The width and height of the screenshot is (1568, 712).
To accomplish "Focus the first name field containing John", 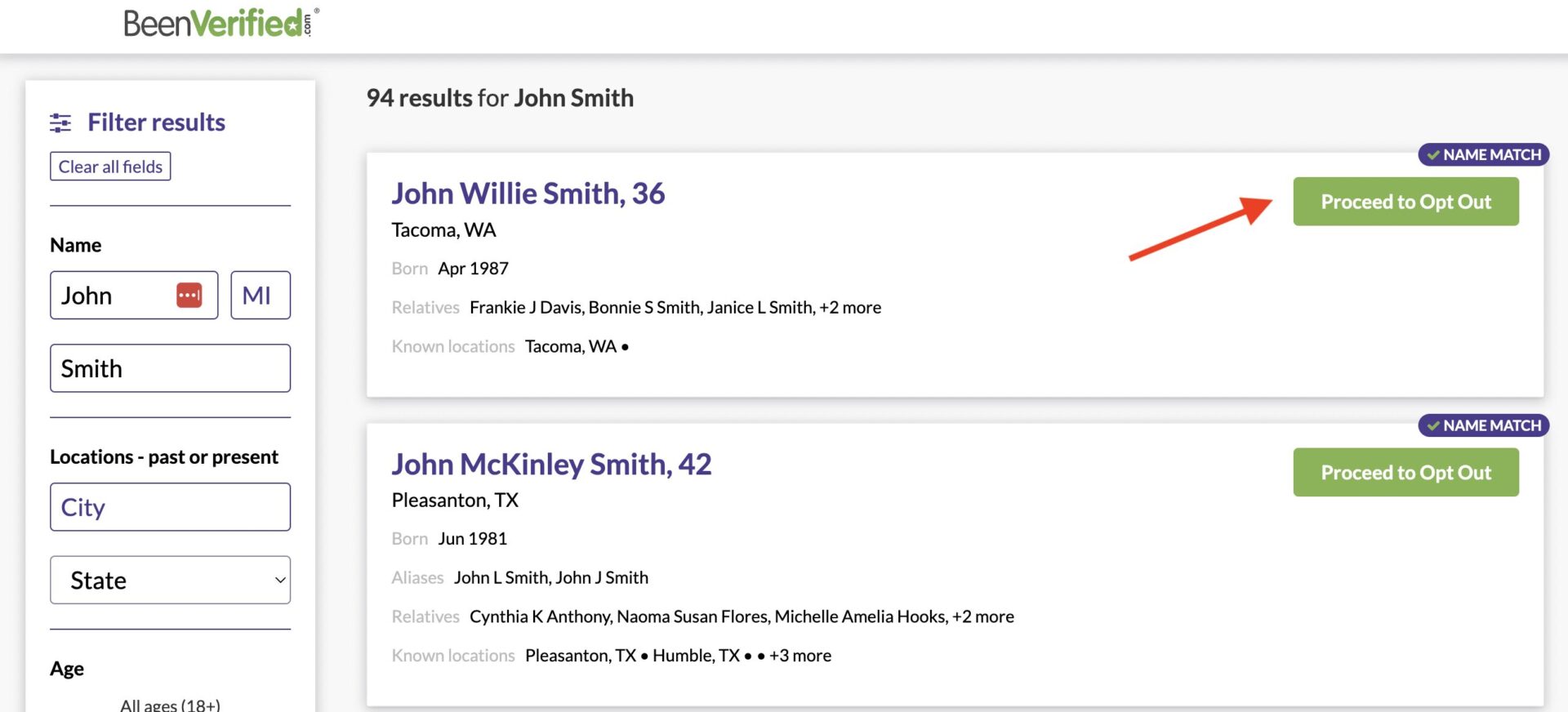I will click(x=114, y=295).
